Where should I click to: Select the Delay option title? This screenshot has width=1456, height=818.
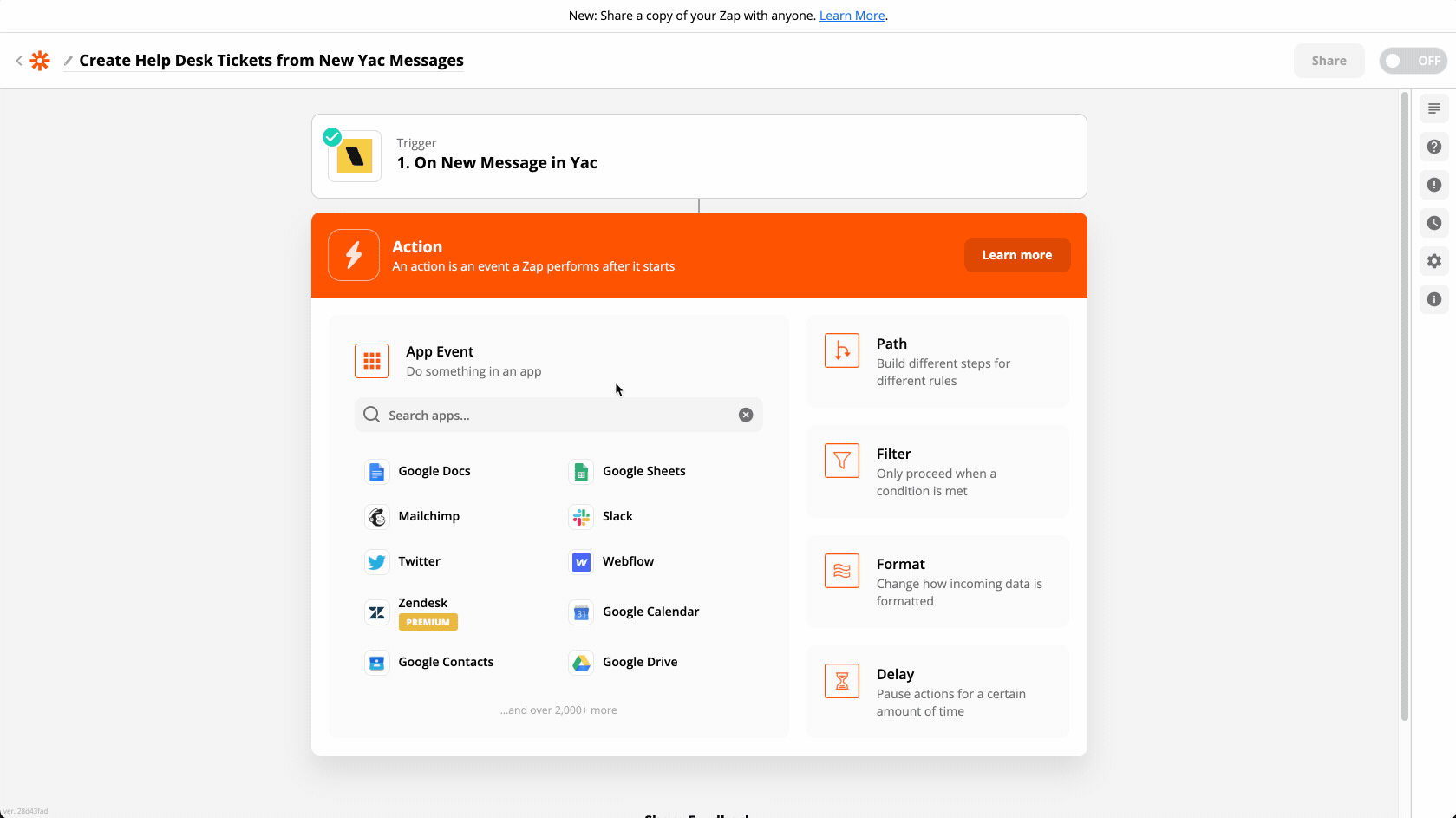coord(895,674)
